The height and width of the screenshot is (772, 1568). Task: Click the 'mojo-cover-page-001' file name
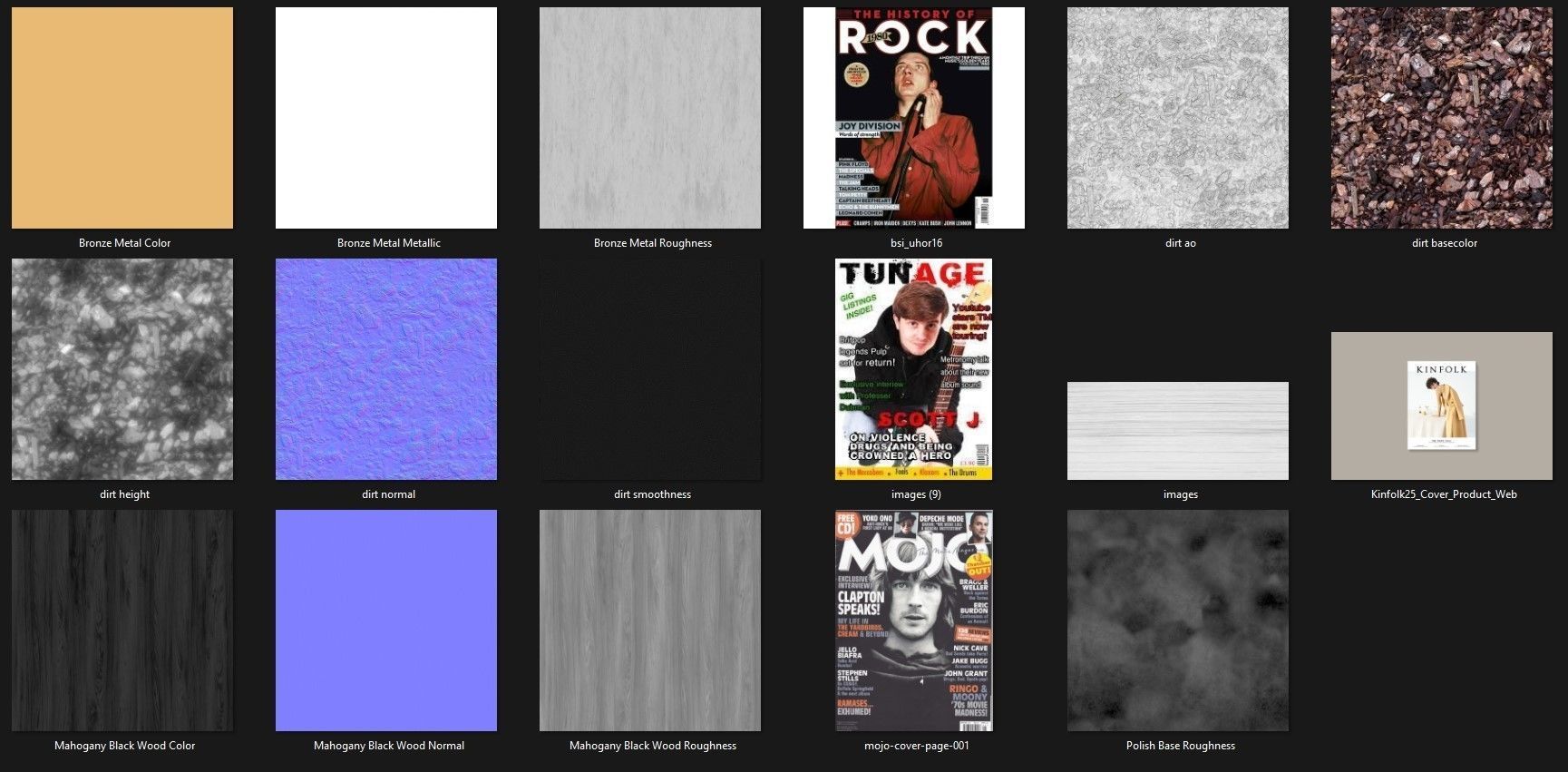pos(917,746)
